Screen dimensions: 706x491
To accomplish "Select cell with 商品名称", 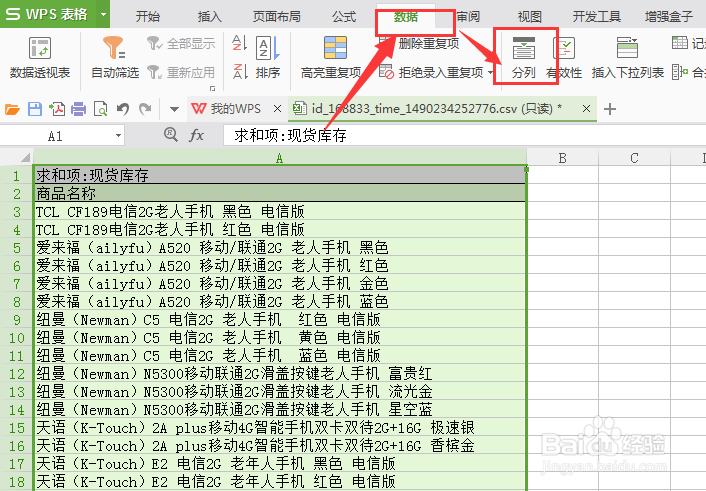I will pos(280,193).
